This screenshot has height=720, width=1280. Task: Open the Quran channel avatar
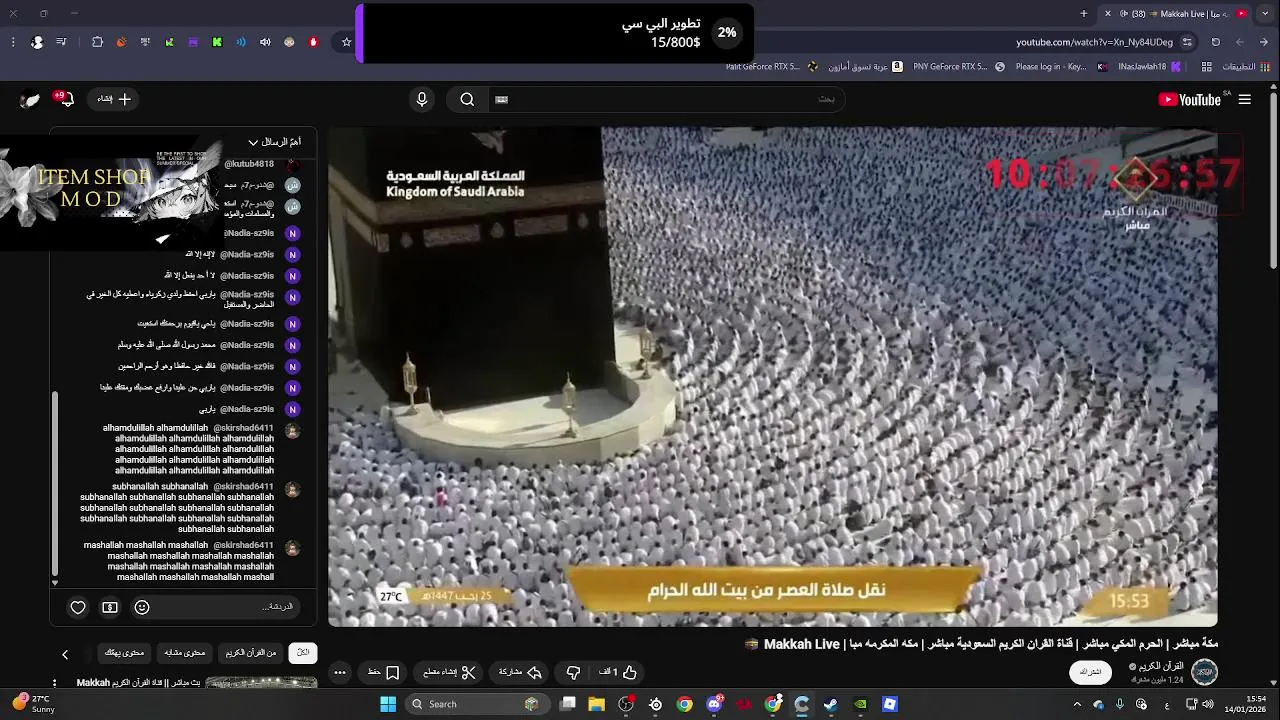coord(1205,672)
